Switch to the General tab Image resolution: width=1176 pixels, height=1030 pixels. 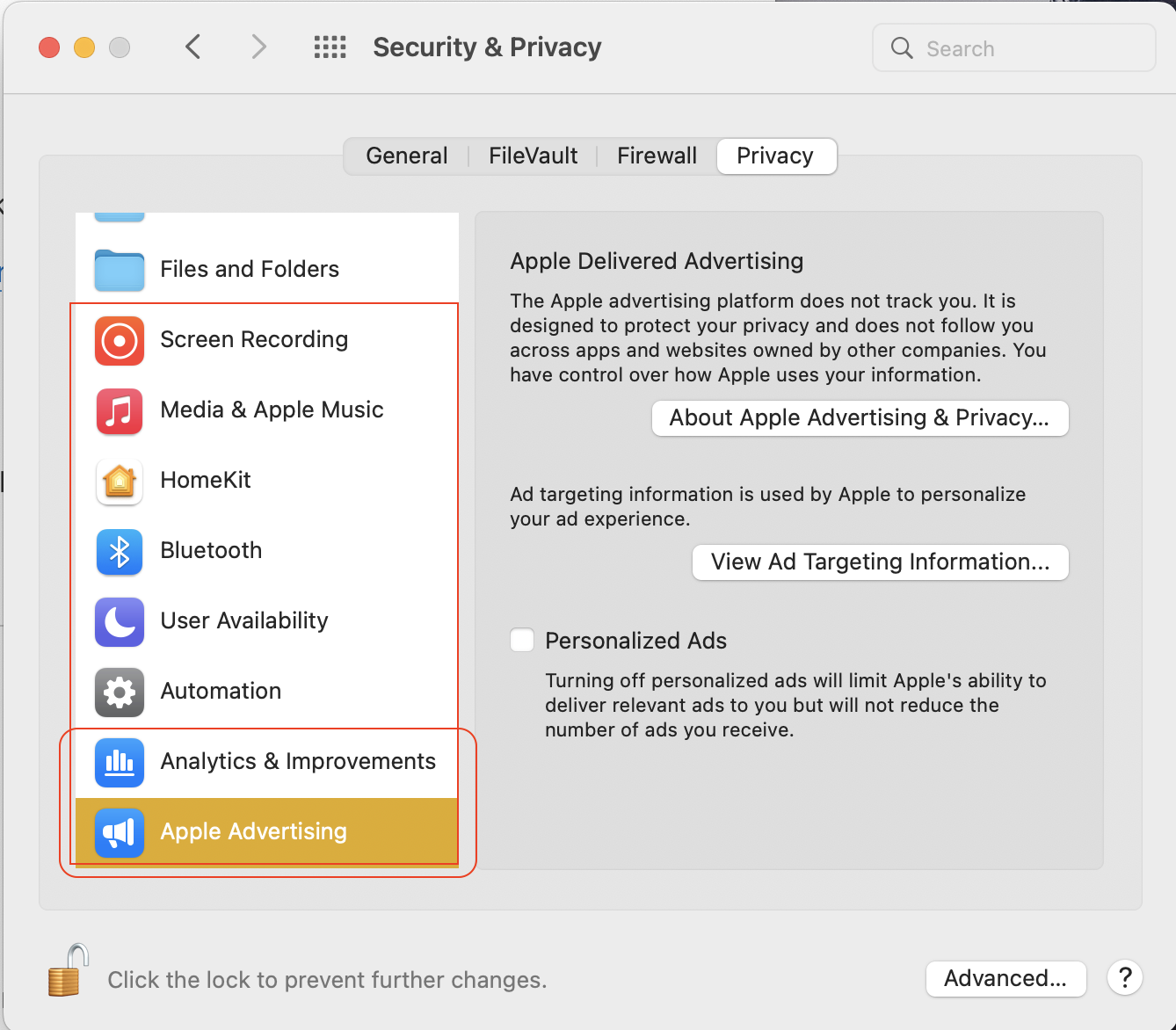(407, 156)
